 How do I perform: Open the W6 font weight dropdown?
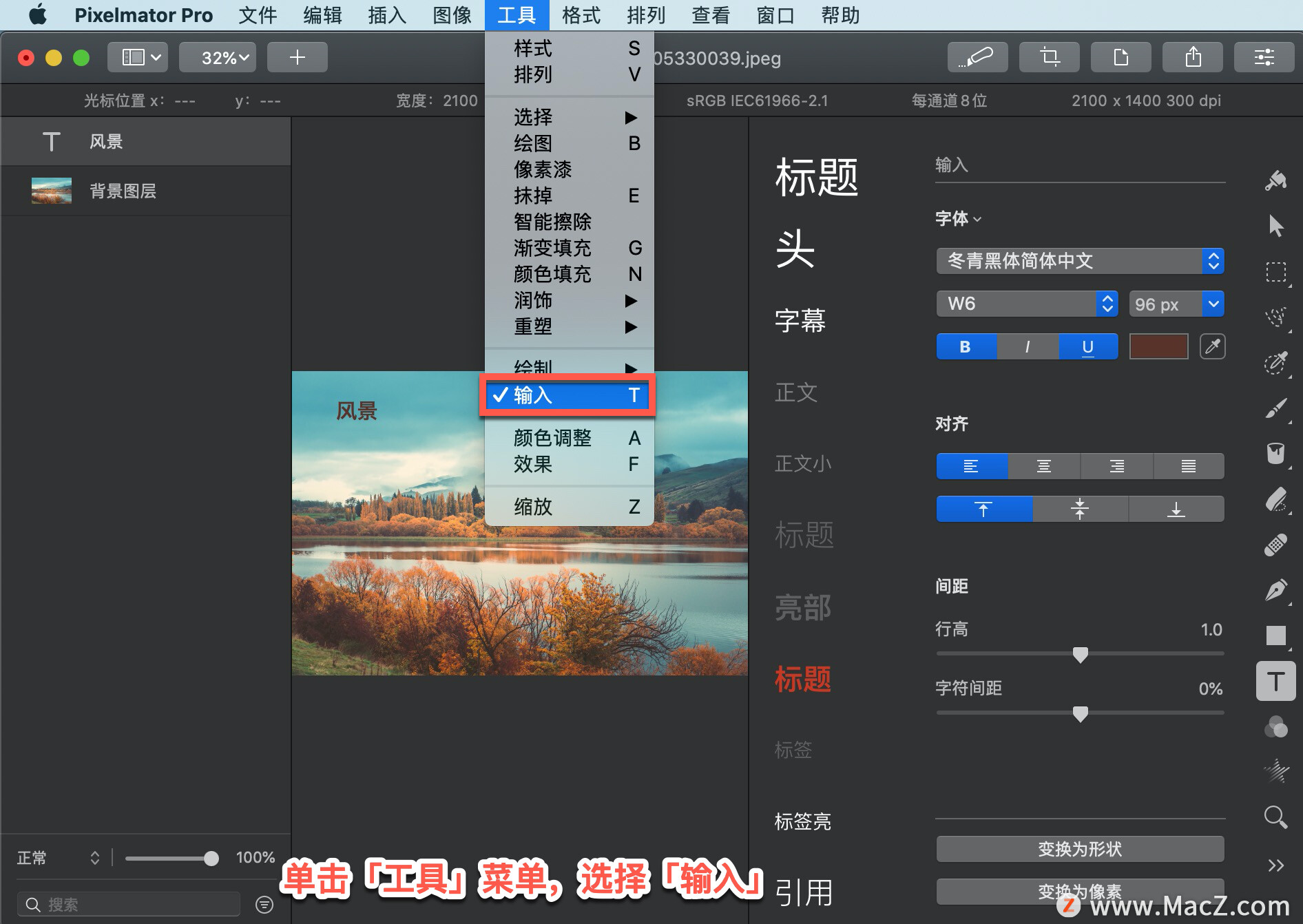[1027, 304]
